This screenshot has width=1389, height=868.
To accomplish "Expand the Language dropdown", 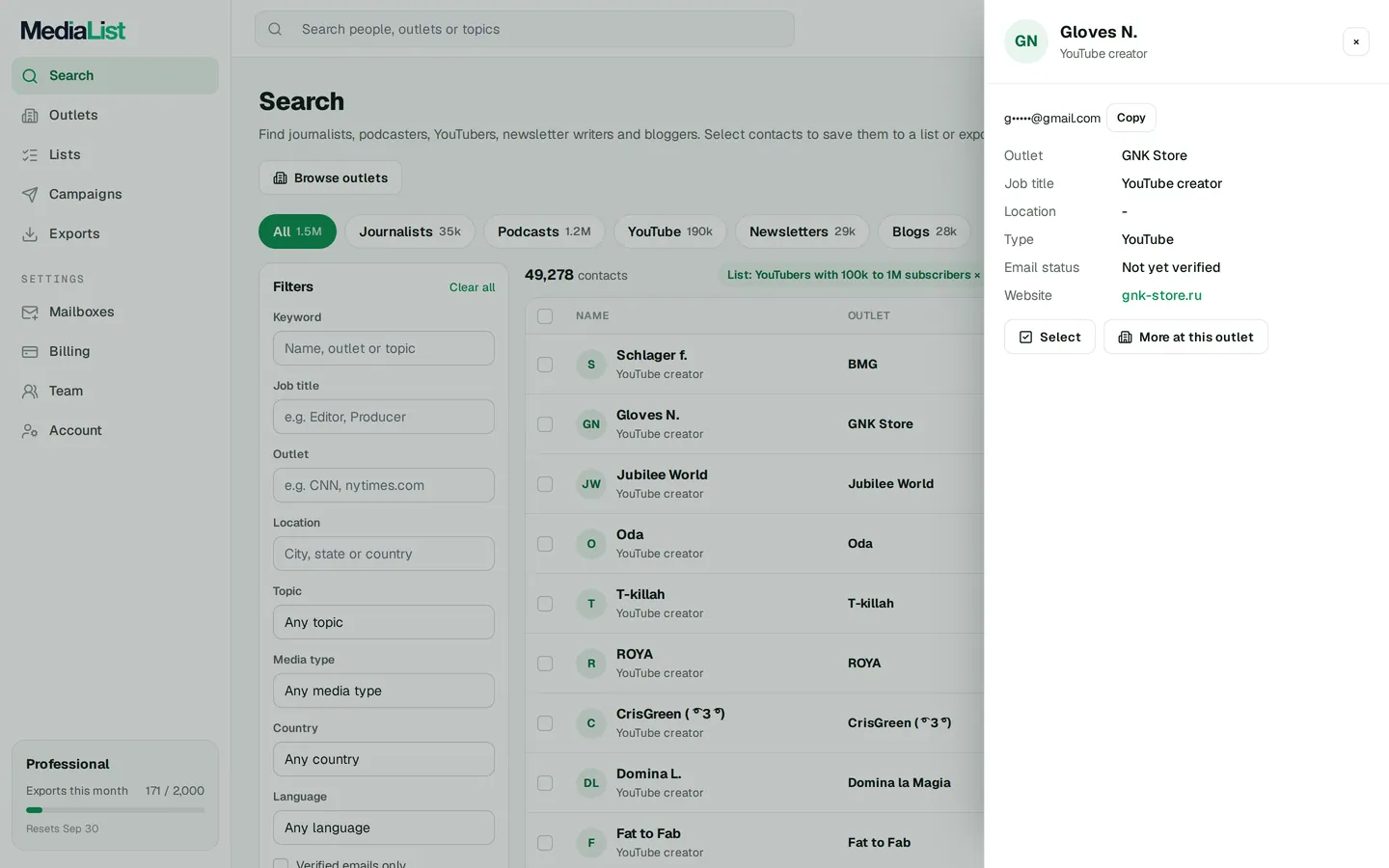I will click(x=384, y=827).
